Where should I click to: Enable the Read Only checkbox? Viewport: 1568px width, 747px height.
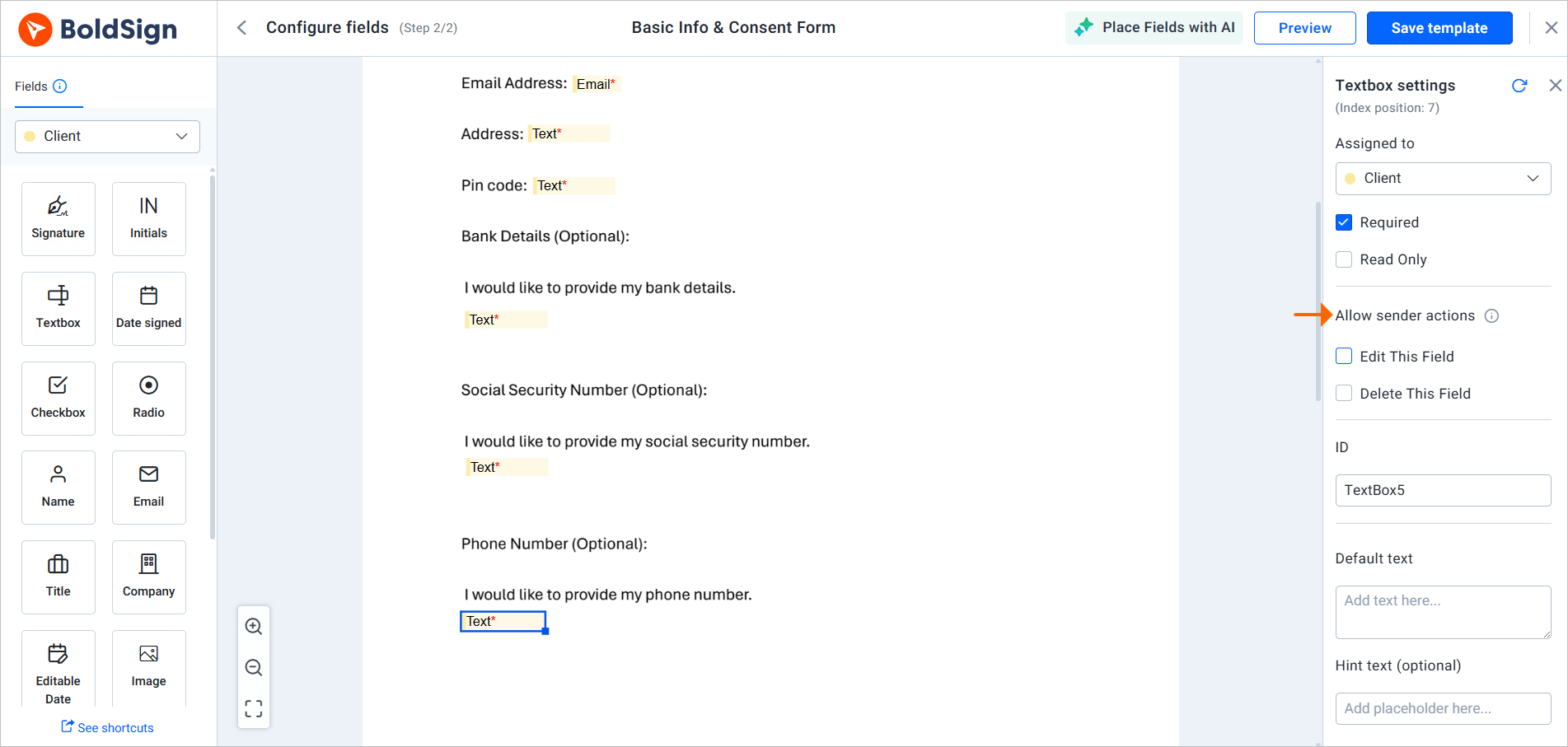point(1344,259)
